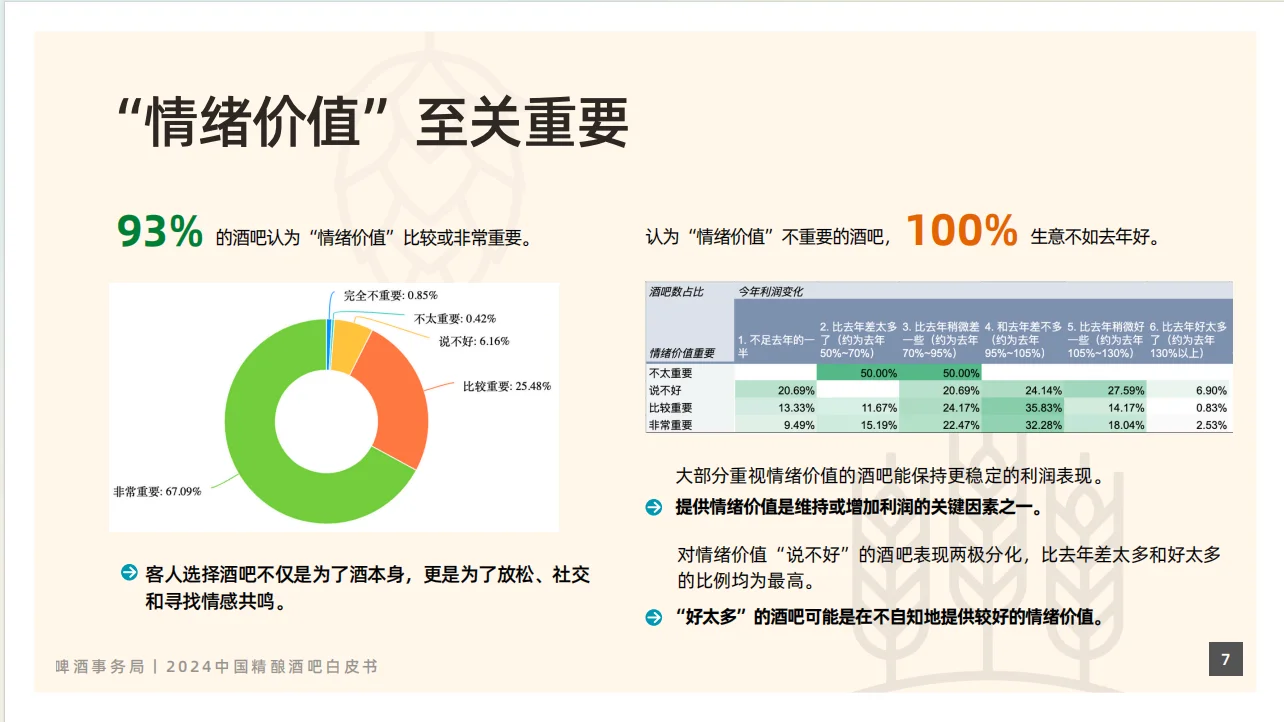The image size is (1284, 722).
Task: Click the table row label "不太重要"
Action: point(670,373)
